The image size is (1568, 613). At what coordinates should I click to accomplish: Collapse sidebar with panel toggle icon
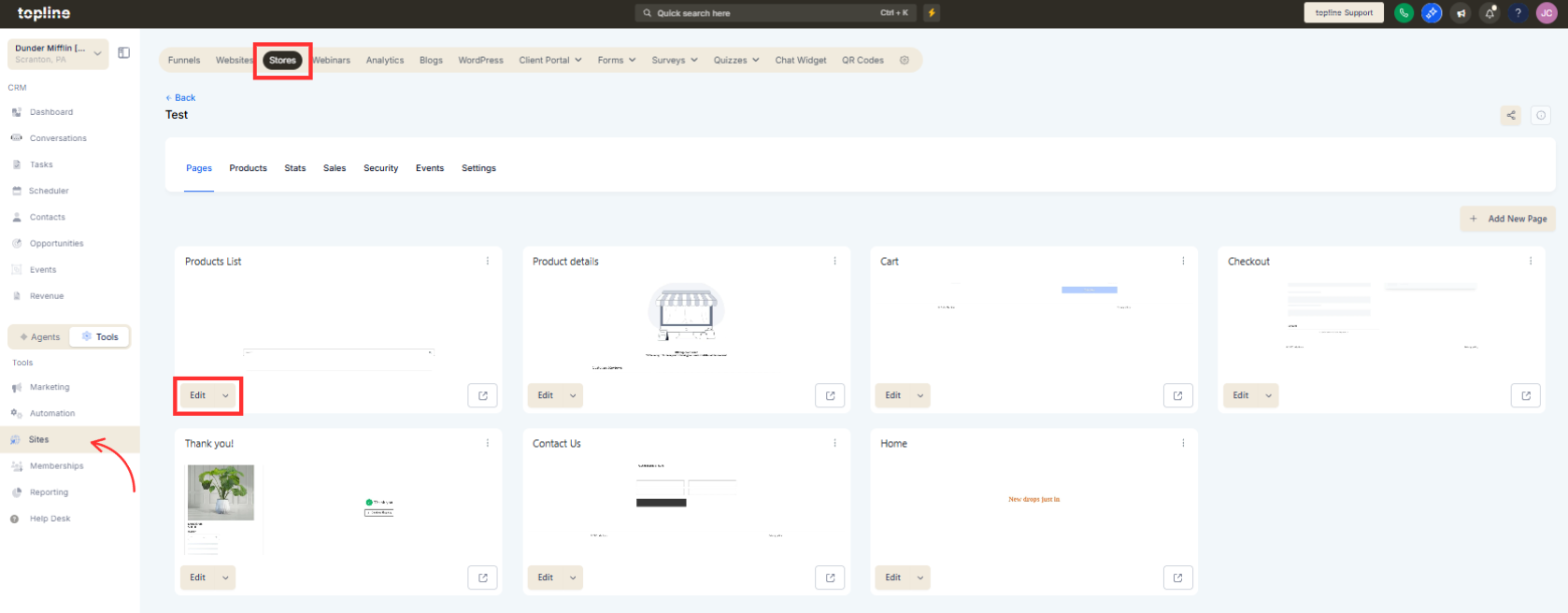coord(123,53)
